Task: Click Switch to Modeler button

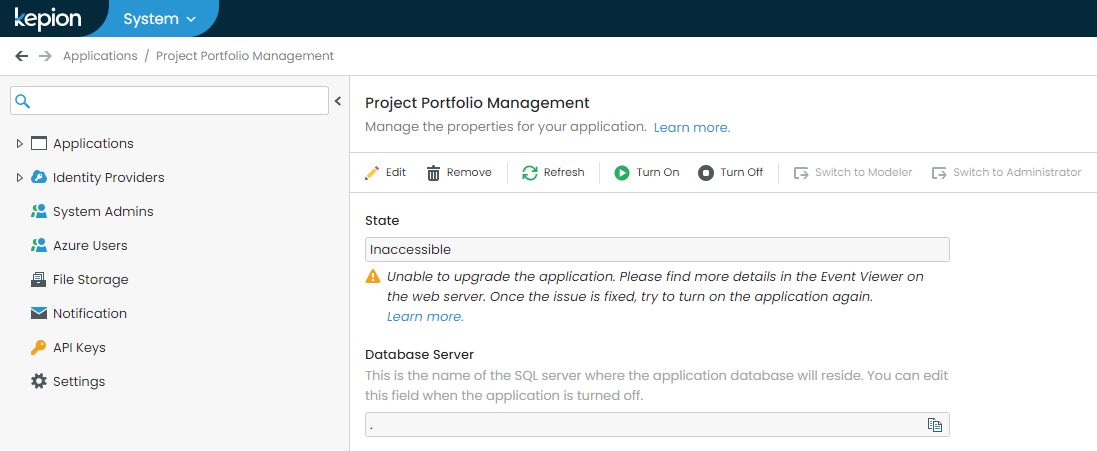Action: pyautogui.click(x=853, y=173)
